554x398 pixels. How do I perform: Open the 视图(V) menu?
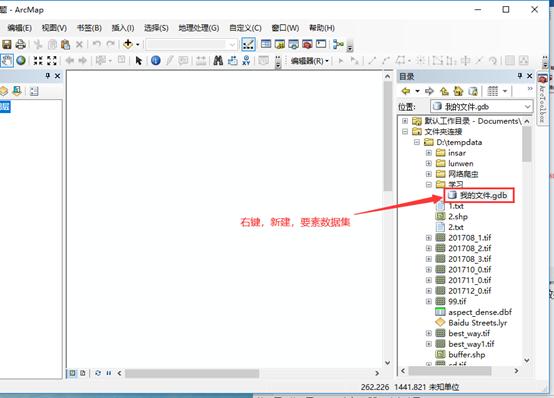[x=54, y=28]
